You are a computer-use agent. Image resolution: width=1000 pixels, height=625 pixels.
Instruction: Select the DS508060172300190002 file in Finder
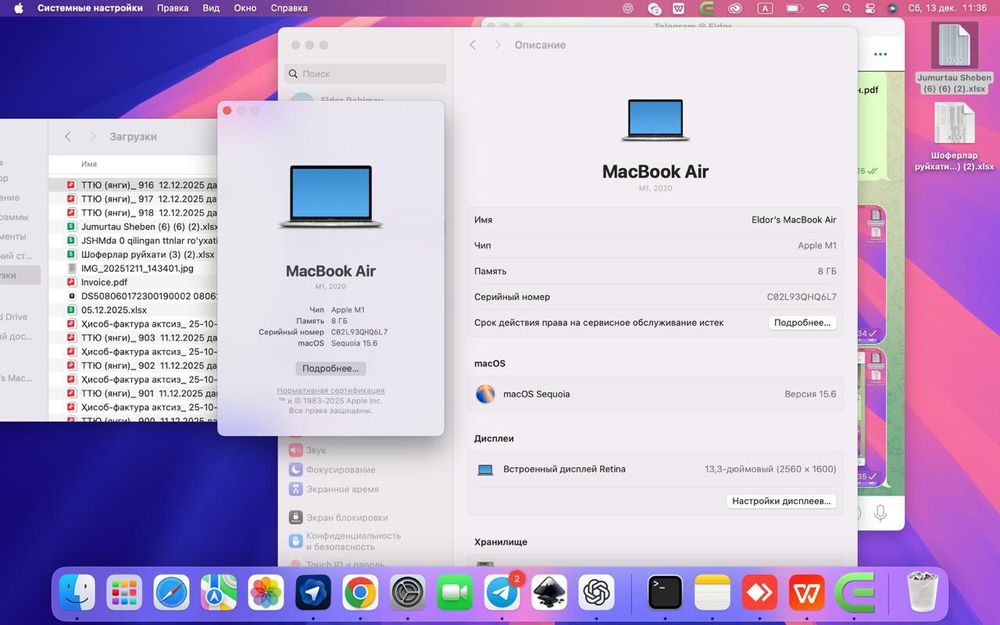click(x=134, y=296)
